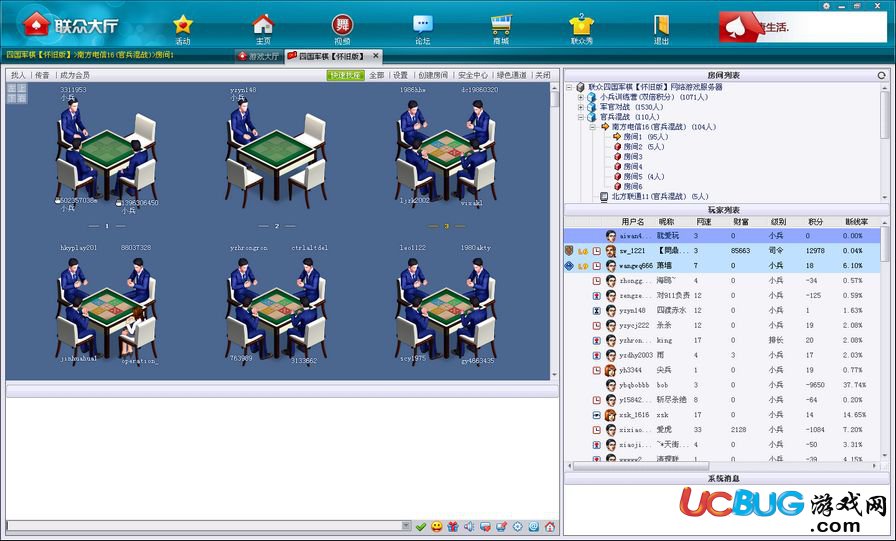This screenshot has width=896, height=541.
Task: Select 房间5 (4人) in room tree
Action: 643,177
